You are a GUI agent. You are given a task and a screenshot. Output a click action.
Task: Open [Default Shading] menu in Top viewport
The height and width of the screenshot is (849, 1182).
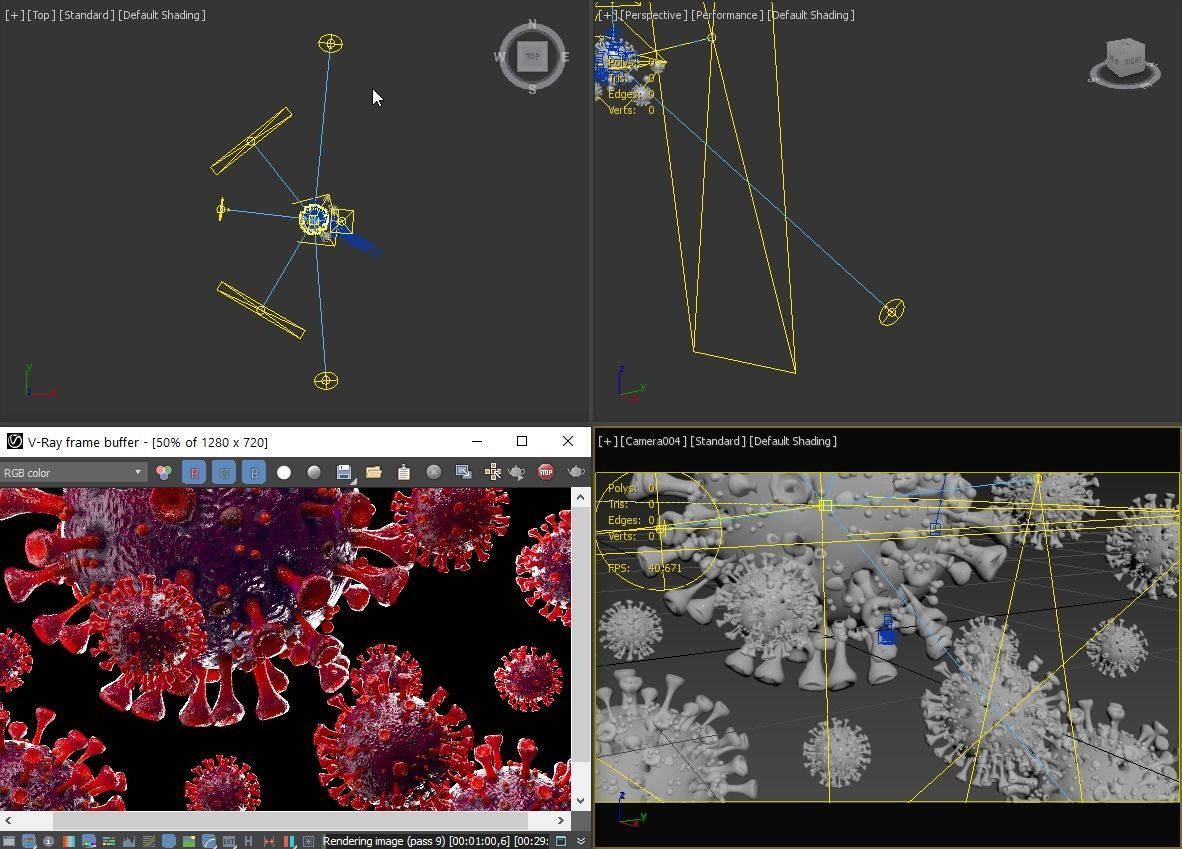(162, 15)
